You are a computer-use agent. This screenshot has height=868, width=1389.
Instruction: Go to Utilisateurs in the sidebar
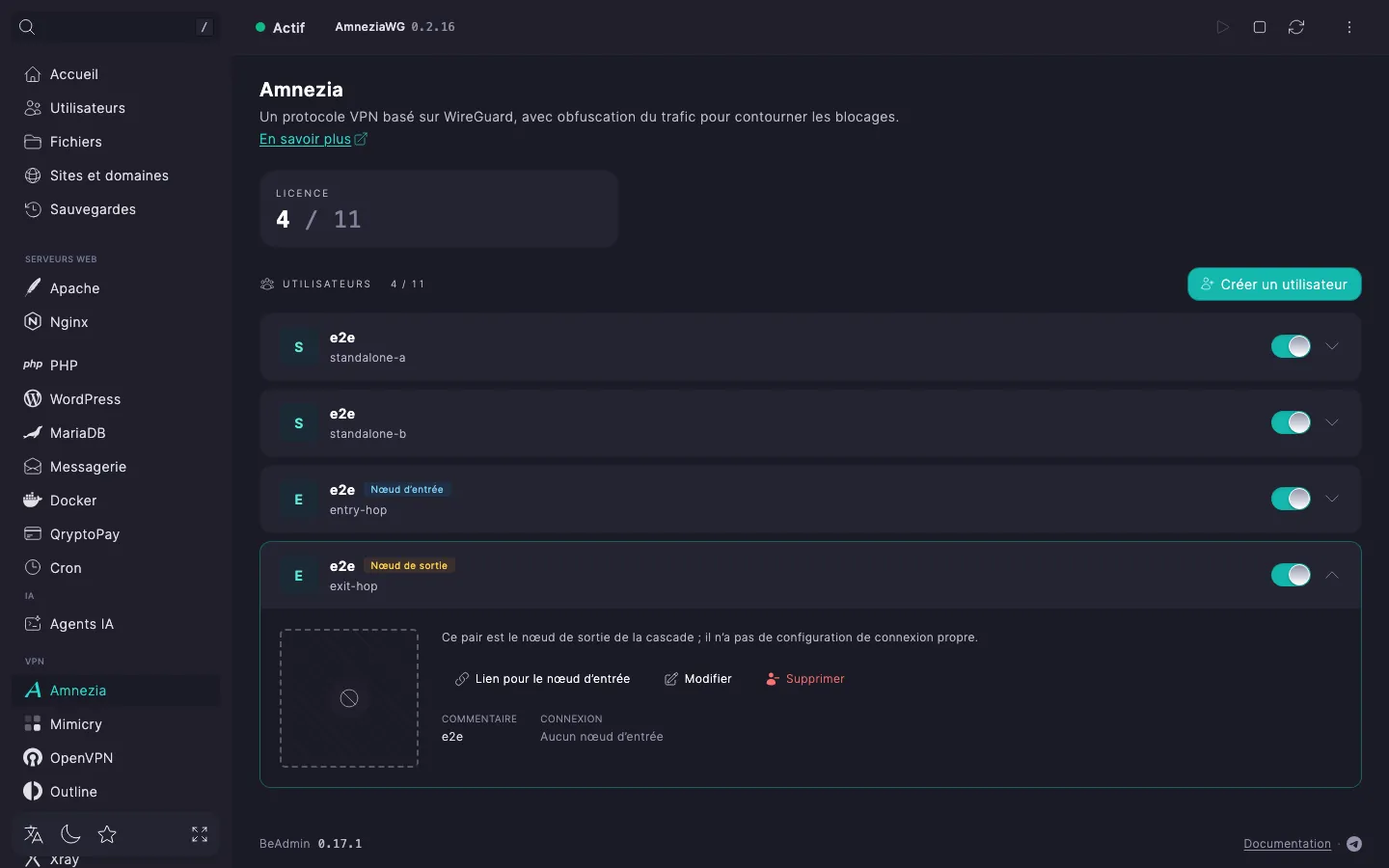116,108
